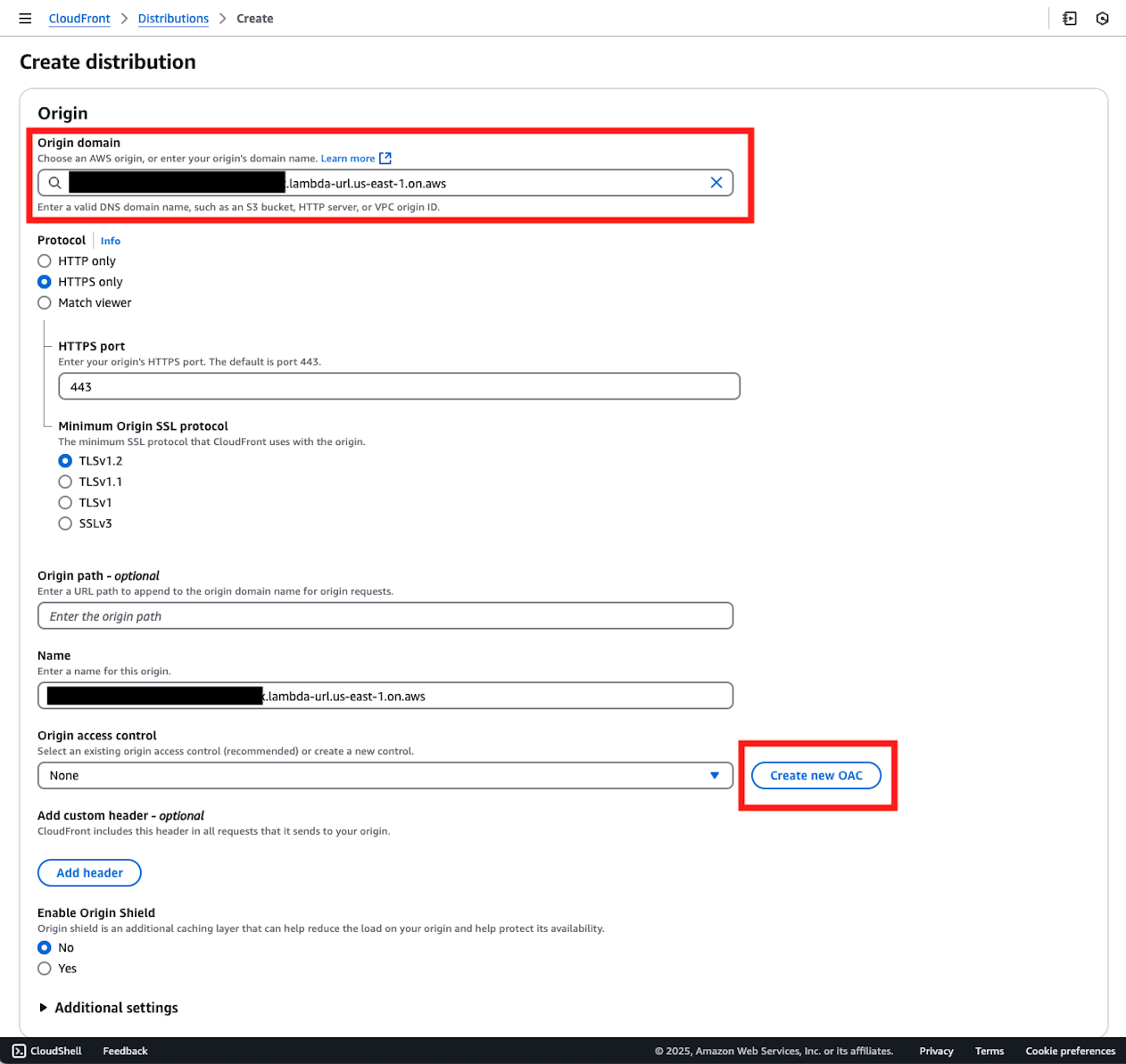1126x1064 pixels.
Task: Open the Learn more link
Action: click(x=348, y=158)
